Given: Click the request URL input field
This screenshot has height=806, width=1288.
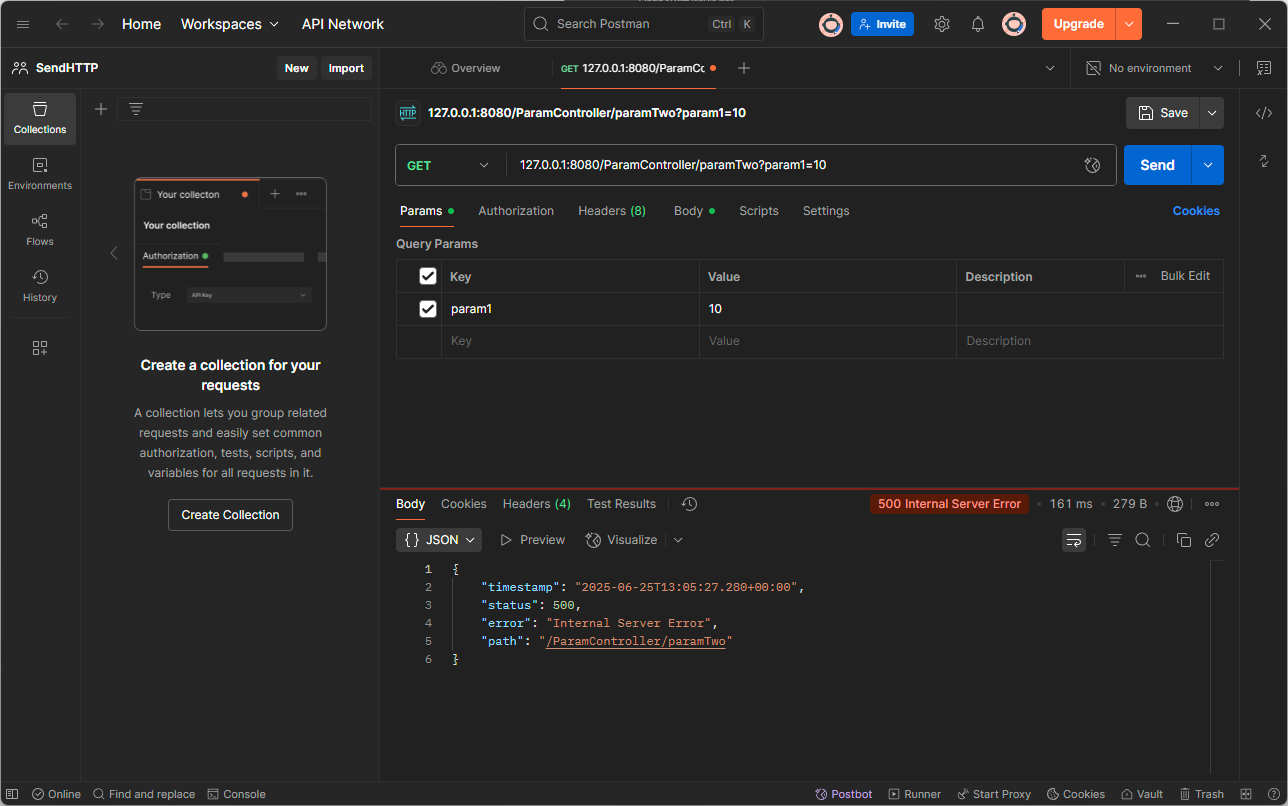Looking at the screenshot, I should pyautogui.click(x=795, y=165).
